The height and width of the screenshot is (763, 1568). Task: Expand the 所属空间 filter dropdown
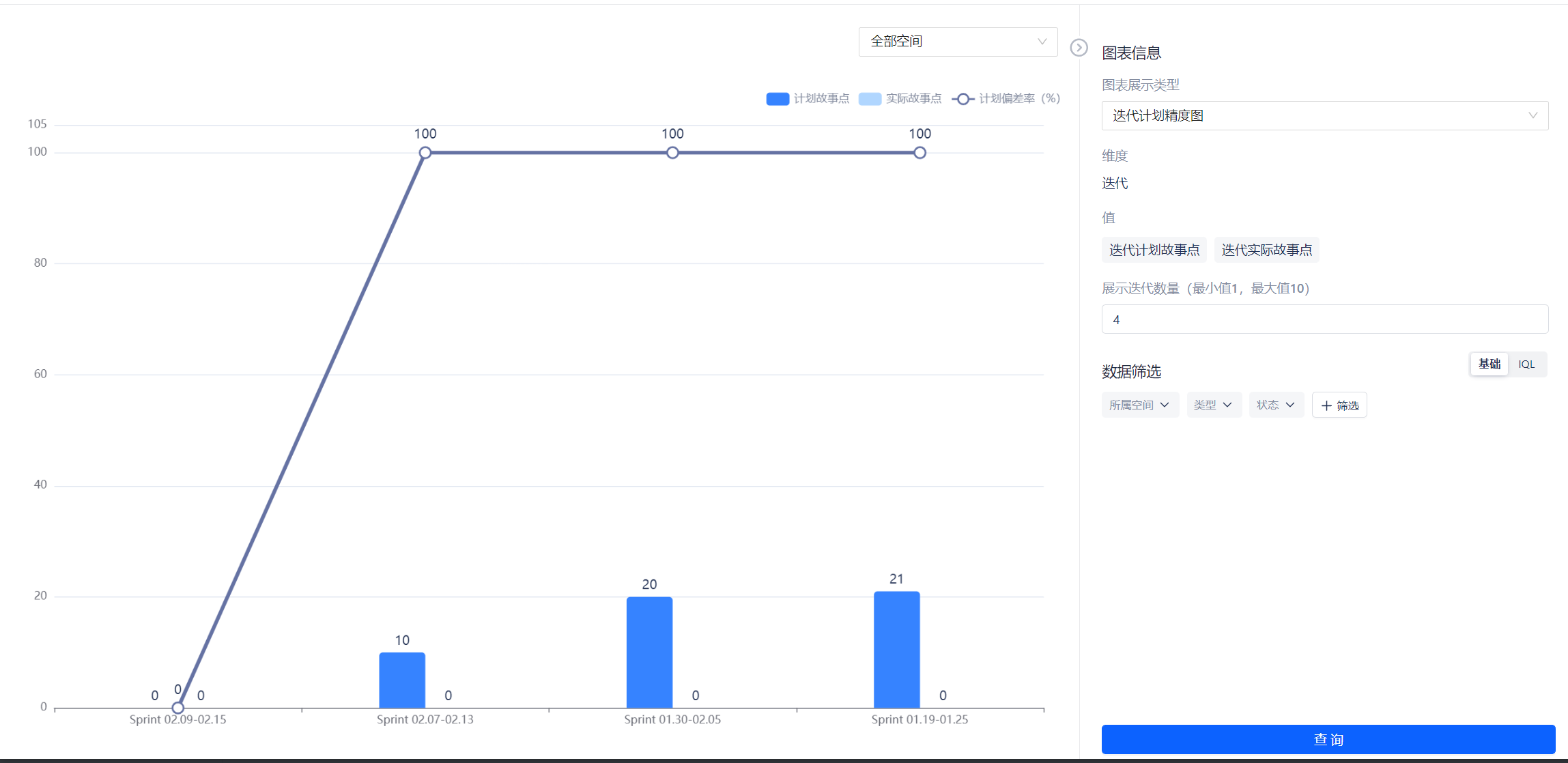(x=1140, y=405)
